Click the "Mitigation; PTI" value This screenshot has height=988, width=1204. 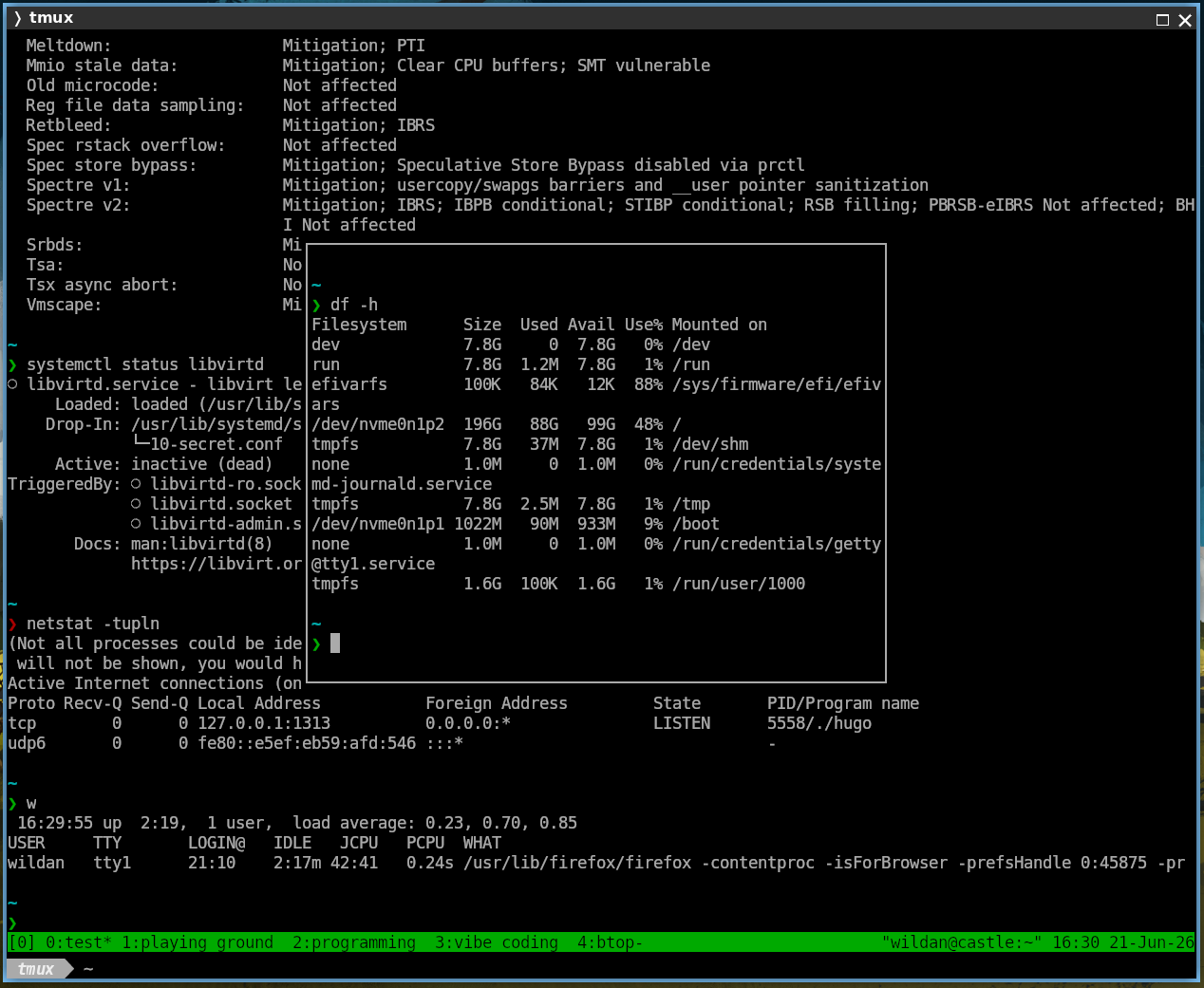point(354,46)
